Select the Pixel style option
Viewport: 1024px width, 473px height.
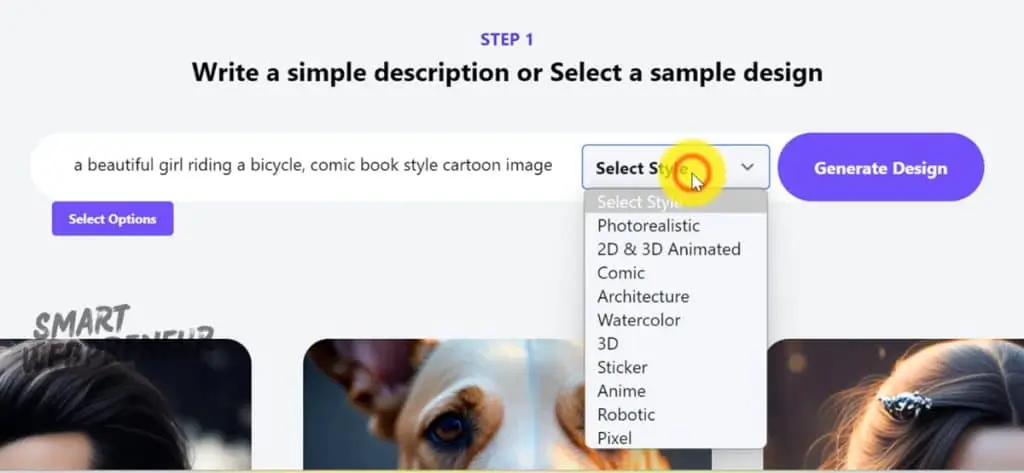(x=614, y=438)
